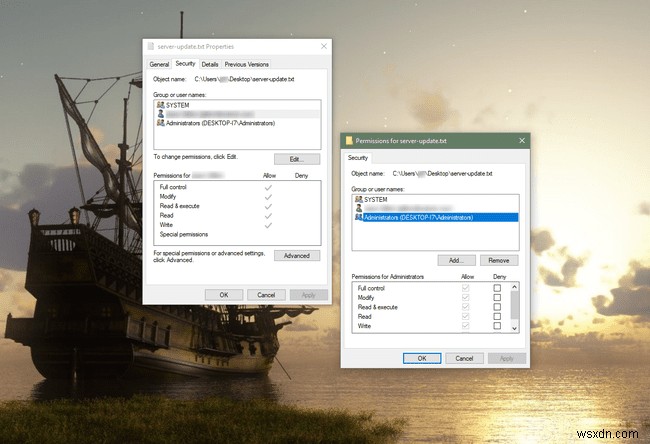Close the Permissions for server-update.txt dialog

(x=522, y=141)
